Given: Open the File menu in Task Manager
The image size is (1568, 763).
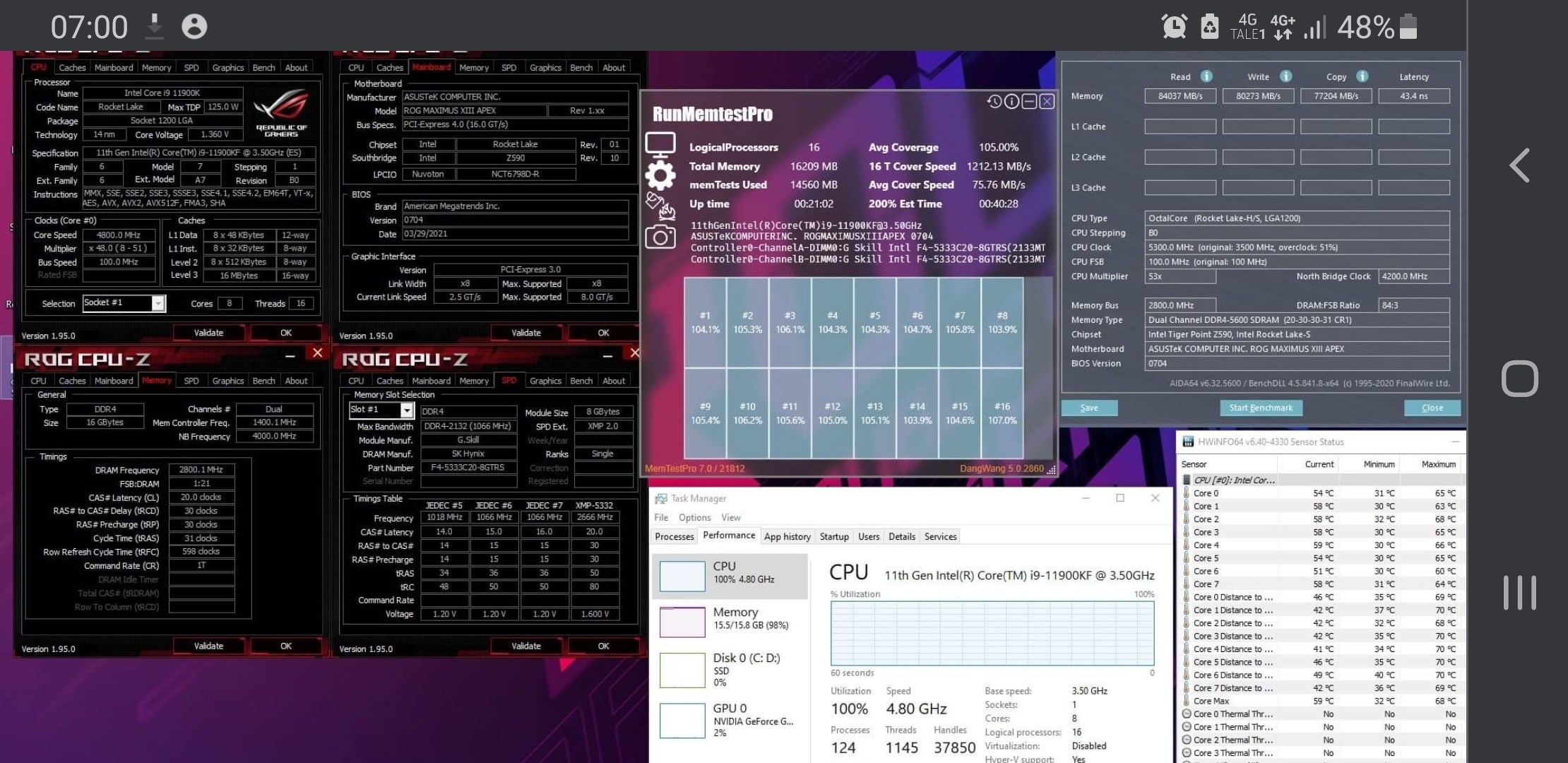Looking at the screenshot, I should [x=661, y=517].
